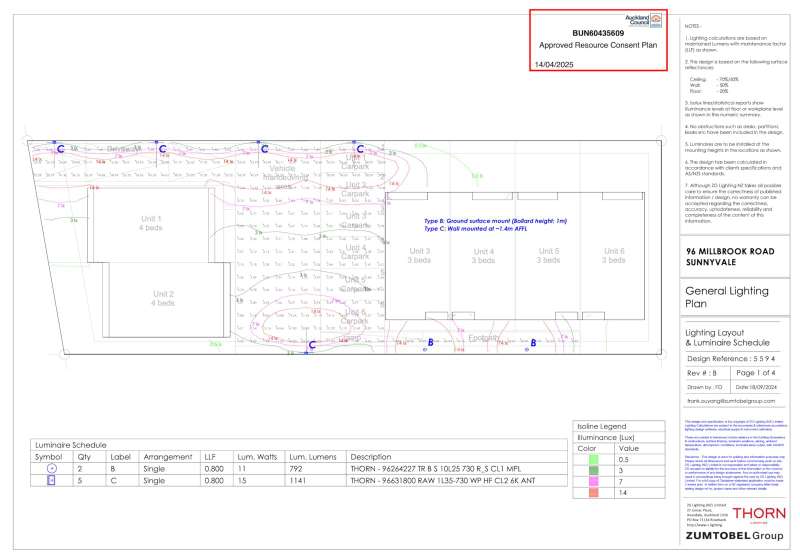
Task: Select the left B bollard marker near Footpath
Action: (430, 342)
